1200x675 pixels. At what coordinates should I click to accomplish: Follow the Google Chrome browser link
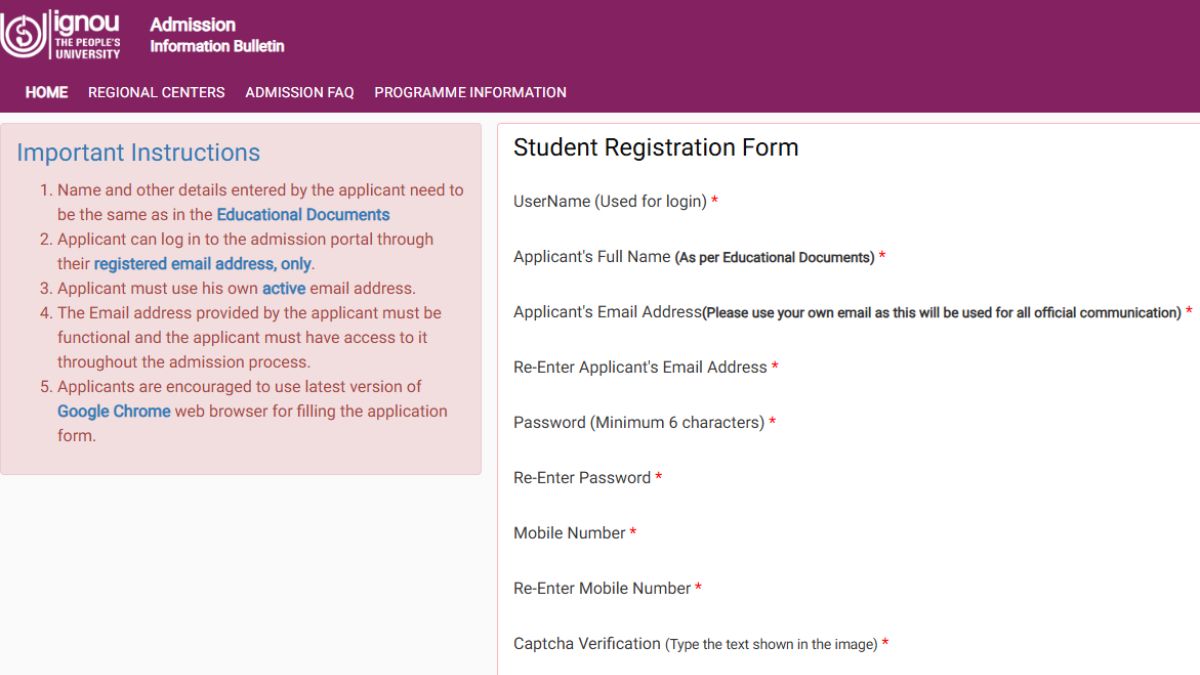113,411
